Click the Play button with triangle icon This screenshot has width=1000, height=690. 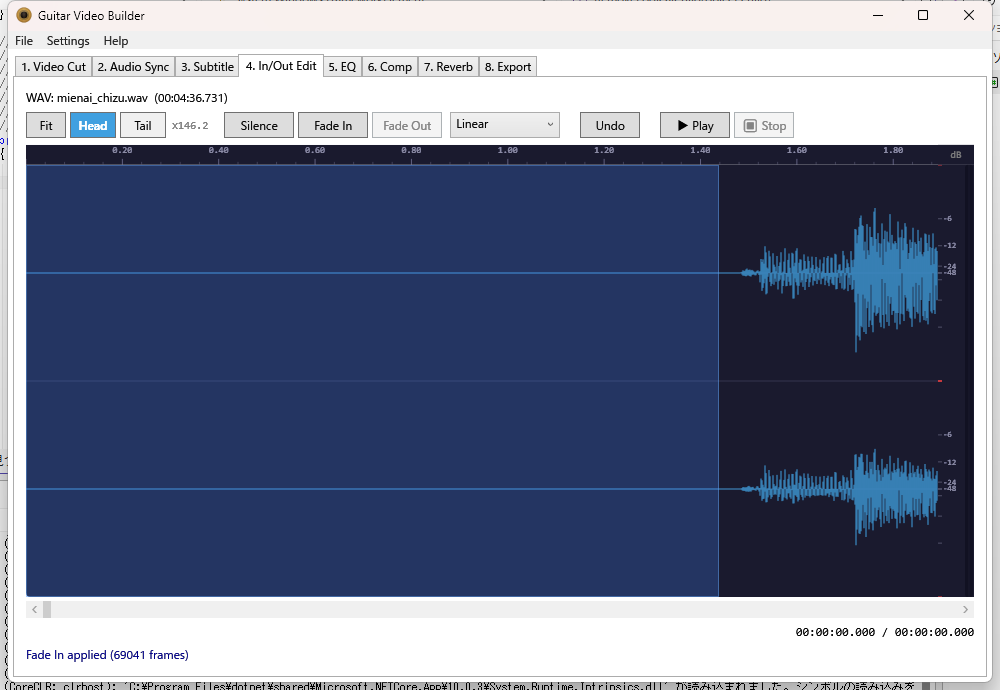coord(694,125)
